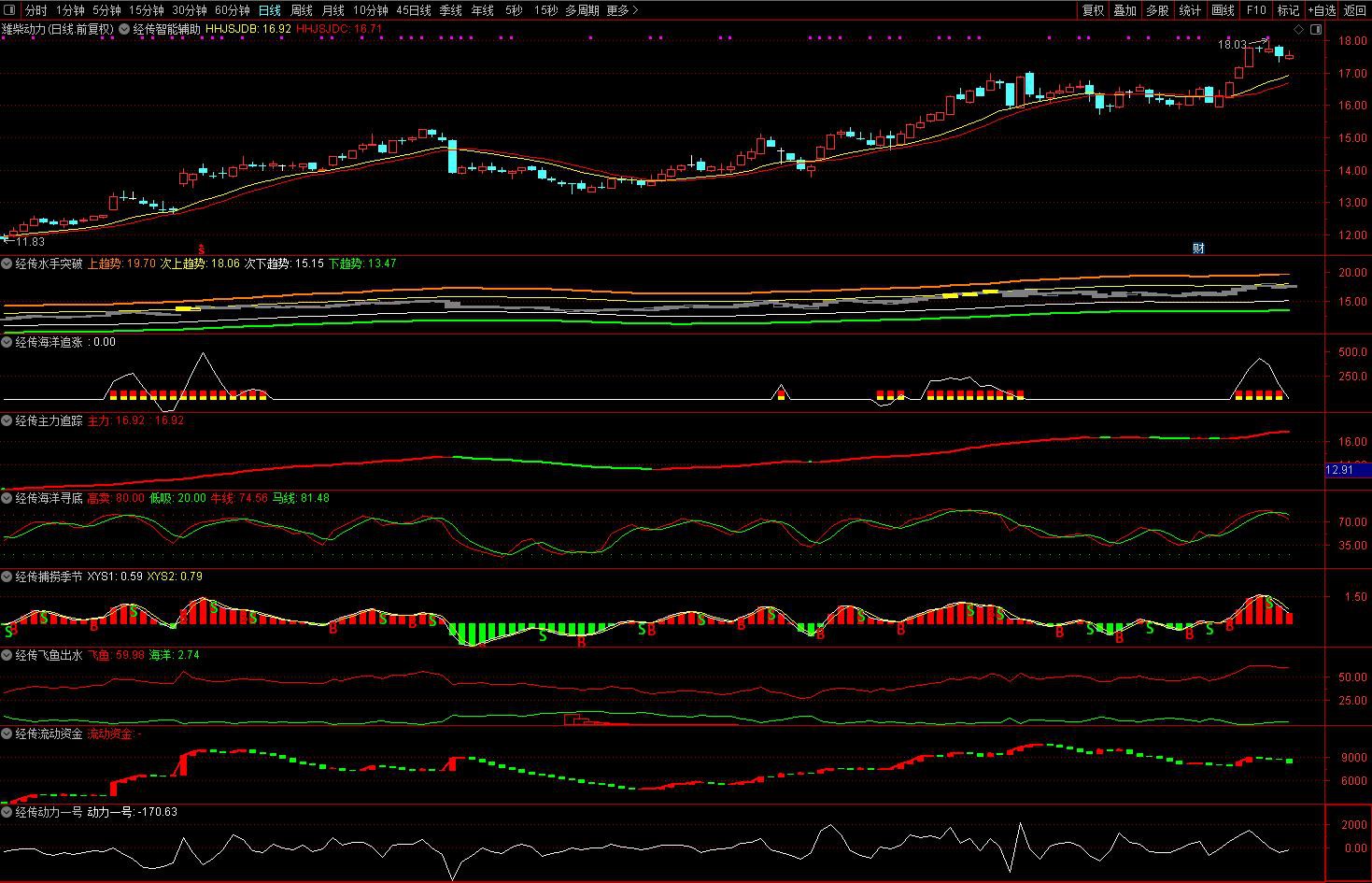
Task: Click the HHJSJDC: 16.71 value
Action: pyautogui.click(x=340, y=29)
